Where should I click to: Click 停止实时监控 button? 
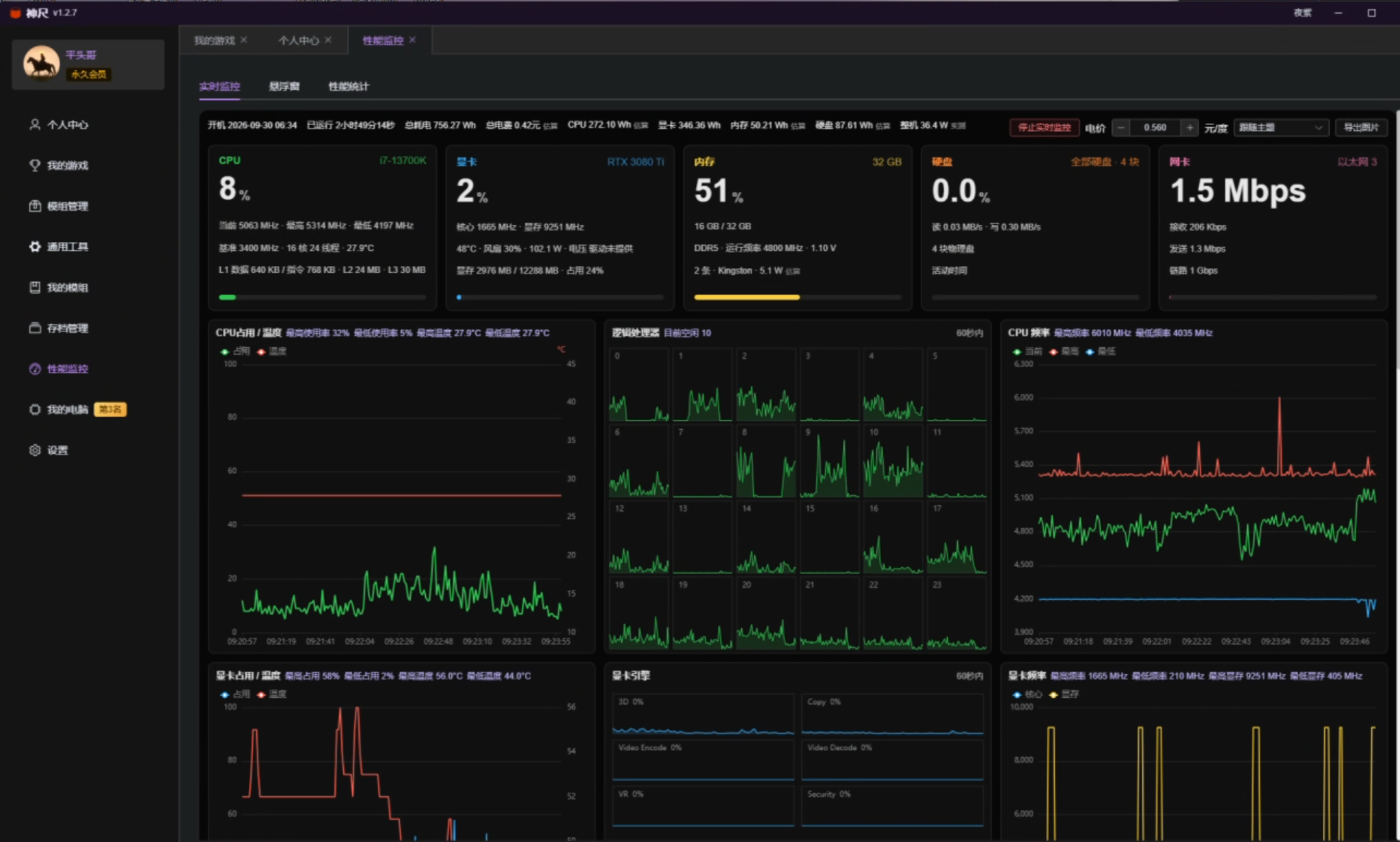(1044, 127)
